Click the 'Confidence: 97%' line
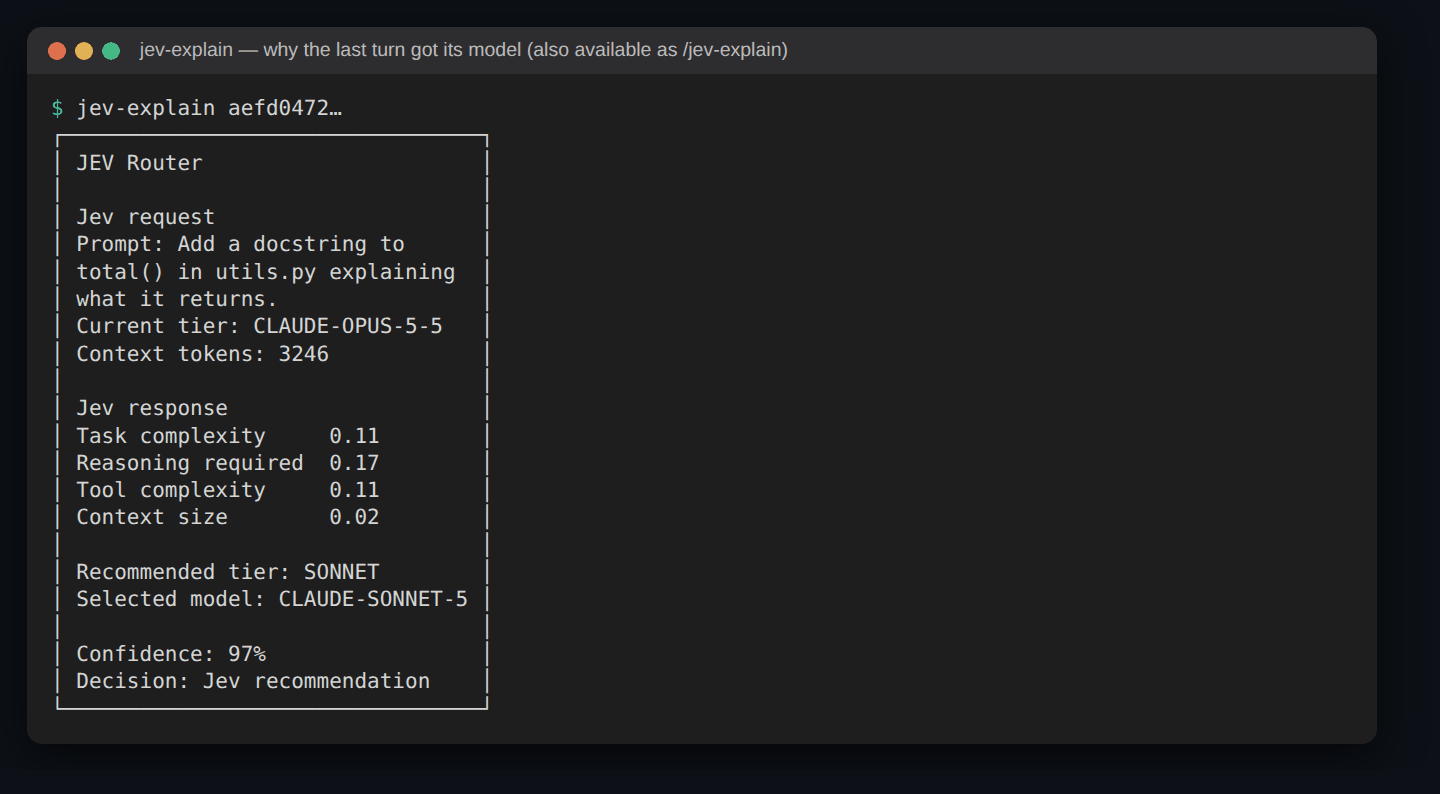Image resolution: width=1440 pixels, height=794 pixels. [171, 654]
